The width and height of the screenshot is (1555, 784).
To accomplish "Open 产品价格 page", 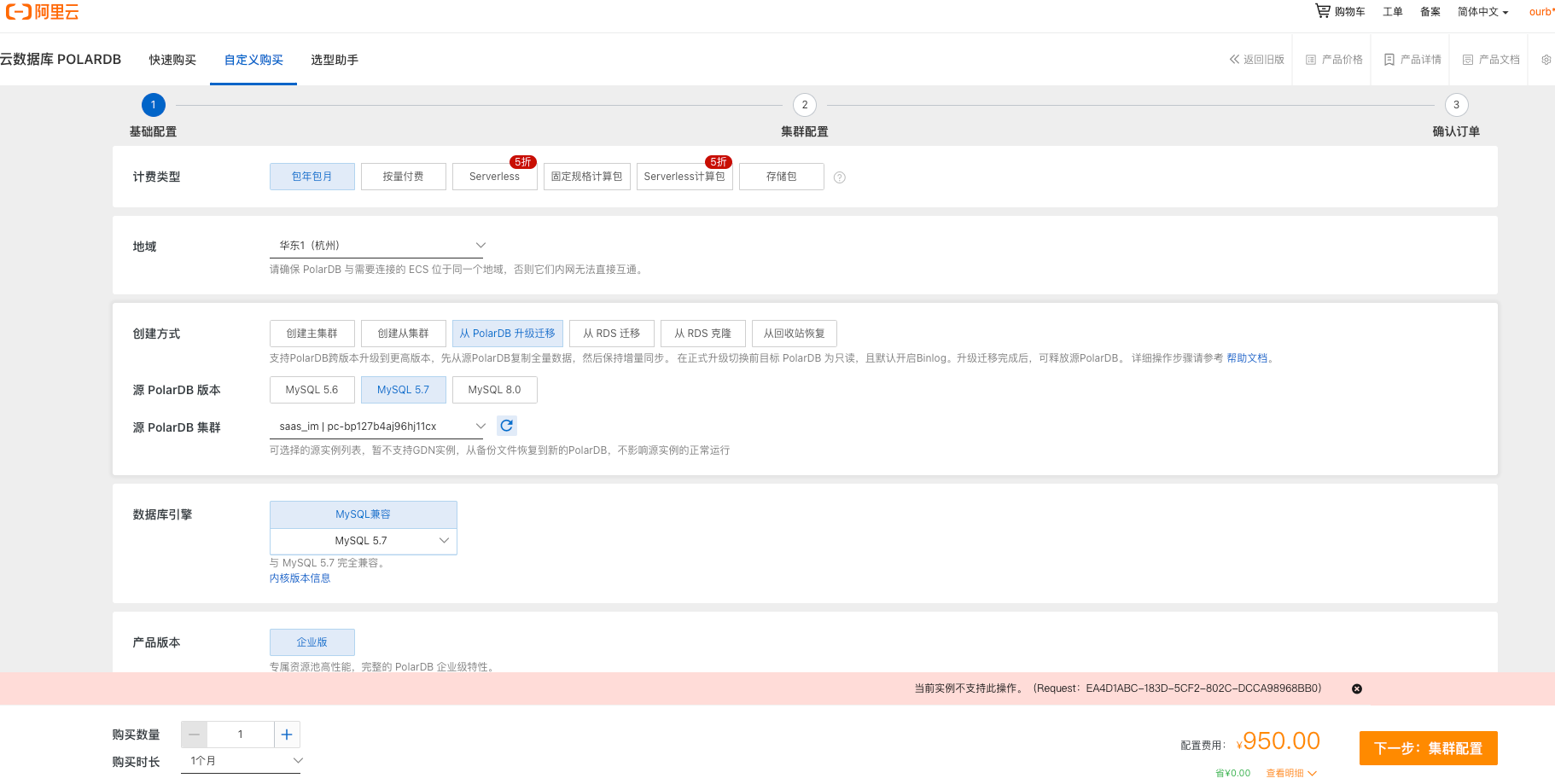I will (x=1334, y=60).
